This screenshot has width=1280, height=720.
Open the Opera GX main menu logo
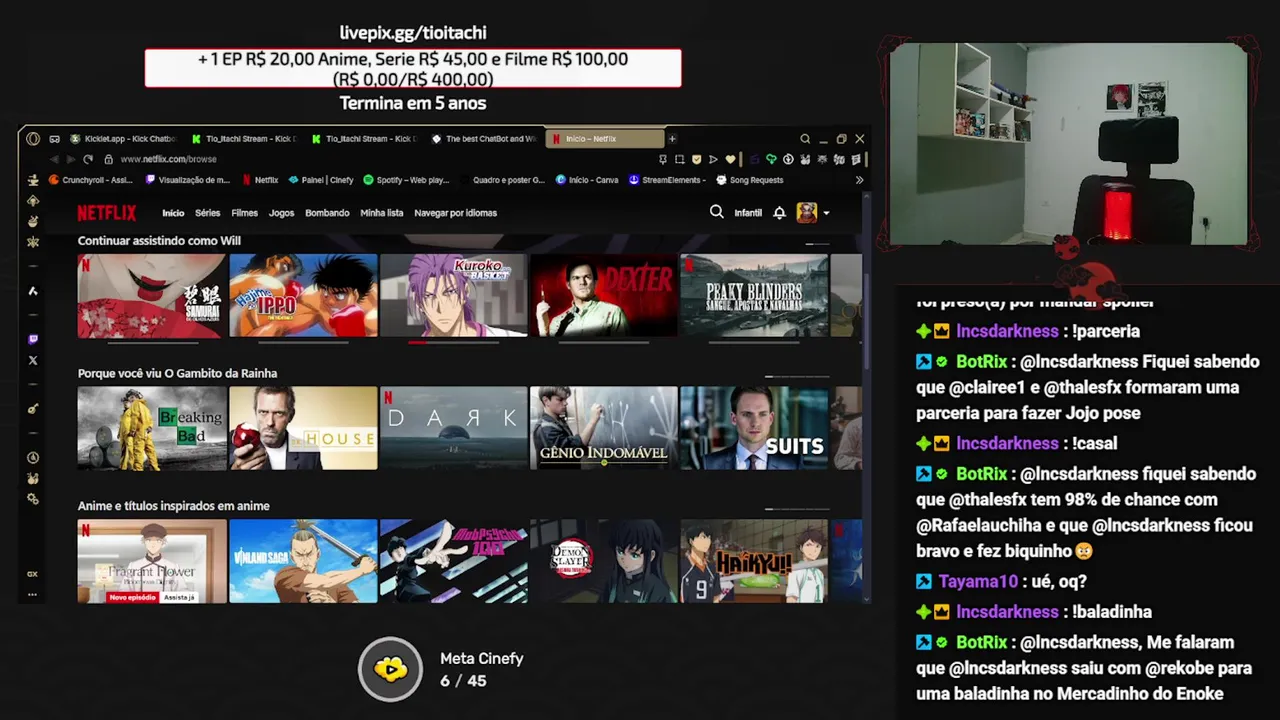[x=33, y=139]
